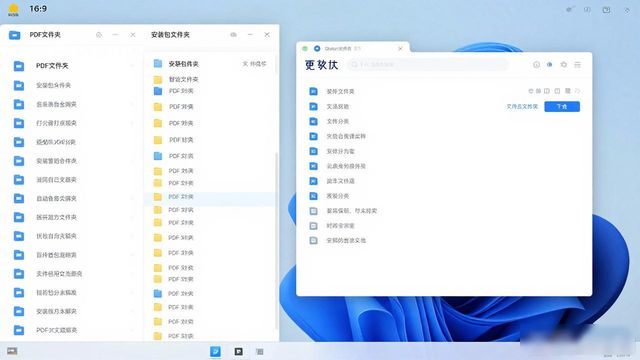This screenshot has height=360, width=640.
Task: Click the green dot on the right window tab strip
Action: (x=304, y=49)
